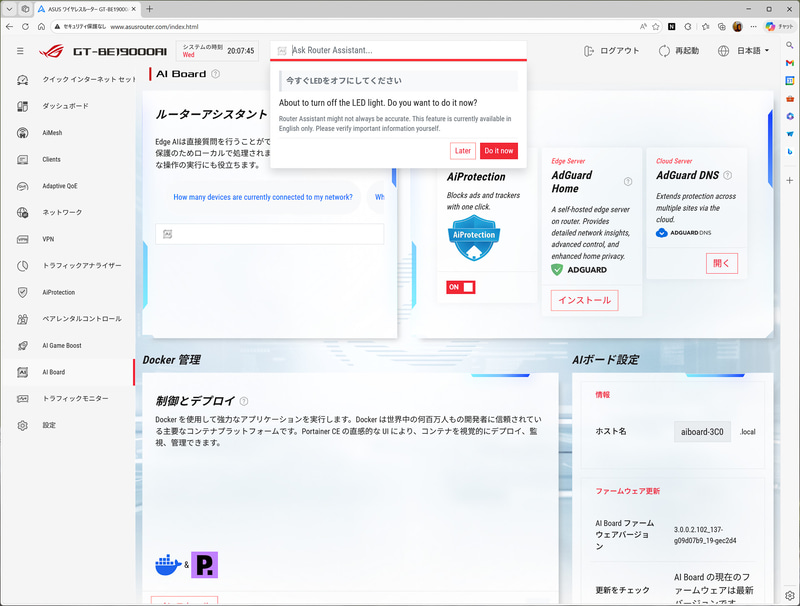Click the ログアウト button
Viewport: 800px width, 606px height.
click(611, 51)
